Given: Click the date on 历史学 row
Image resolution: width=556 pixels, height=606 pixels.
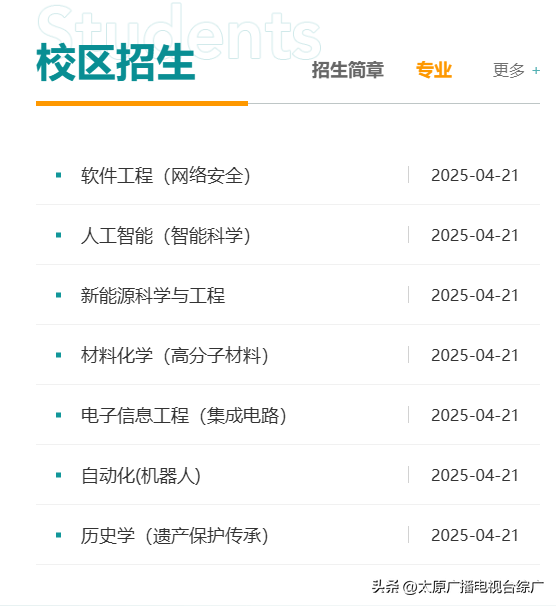Looking at the screenshot, I should click(x=474, y=535).
